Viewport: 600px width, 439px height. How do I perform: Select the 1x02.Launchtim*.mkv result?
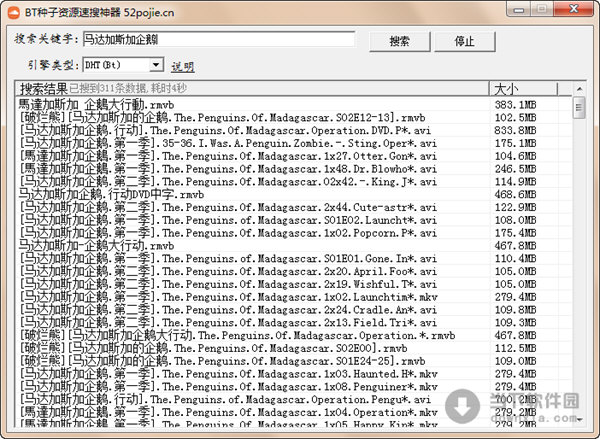[228, 297]
